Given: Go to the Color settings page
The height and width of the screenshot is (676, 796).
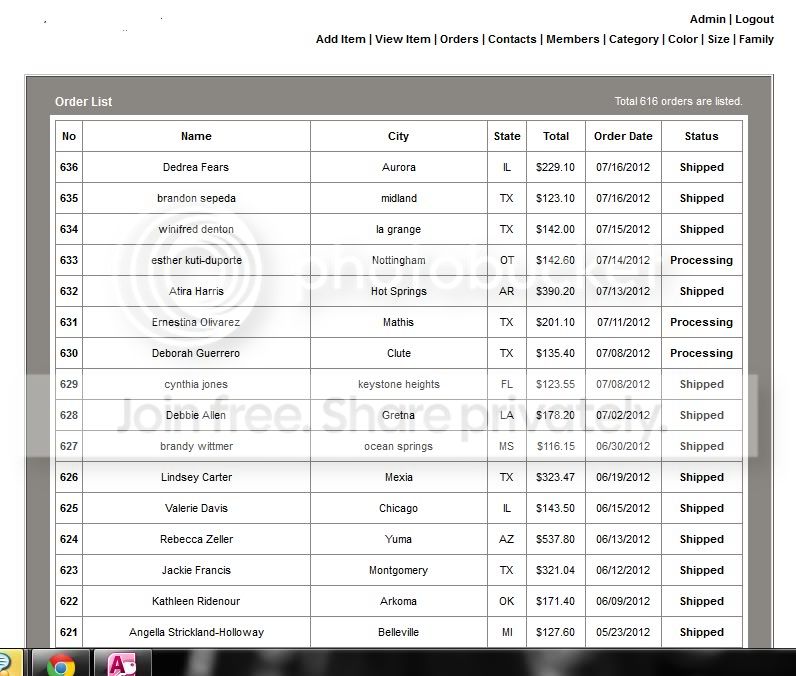Looking at the screenshot, I should pos(683,39).
